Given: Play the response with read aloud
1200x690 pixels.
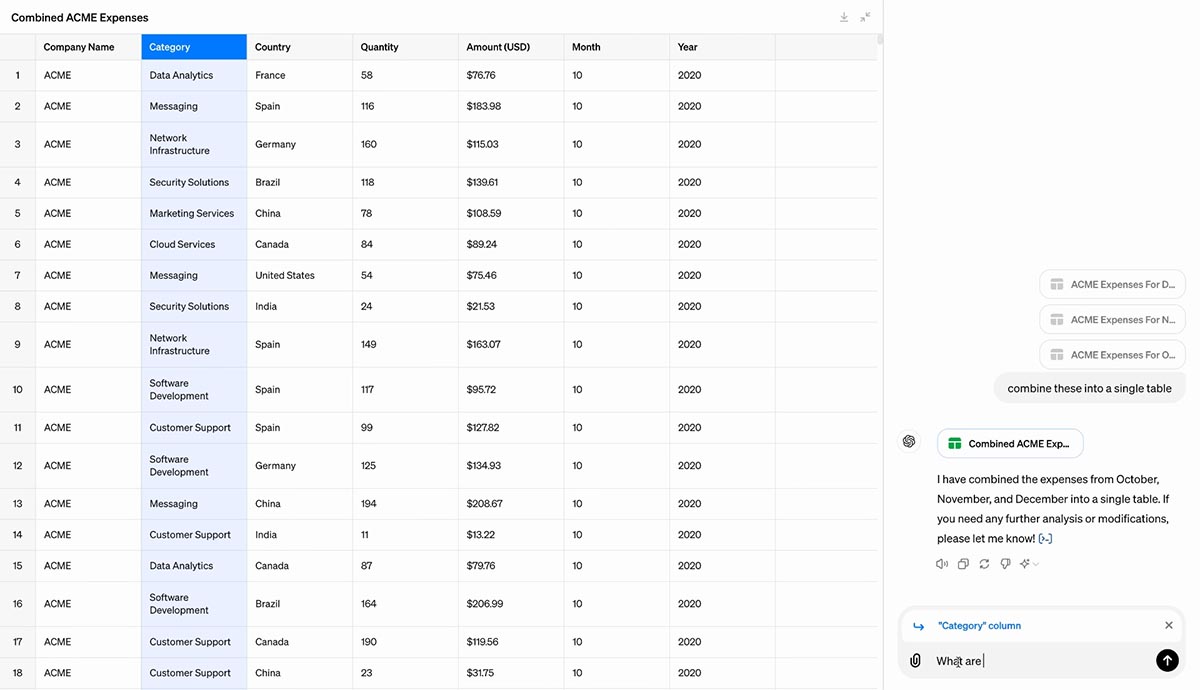Looking at the screenshot, I should pyautogui.click(x=942, y=564).
